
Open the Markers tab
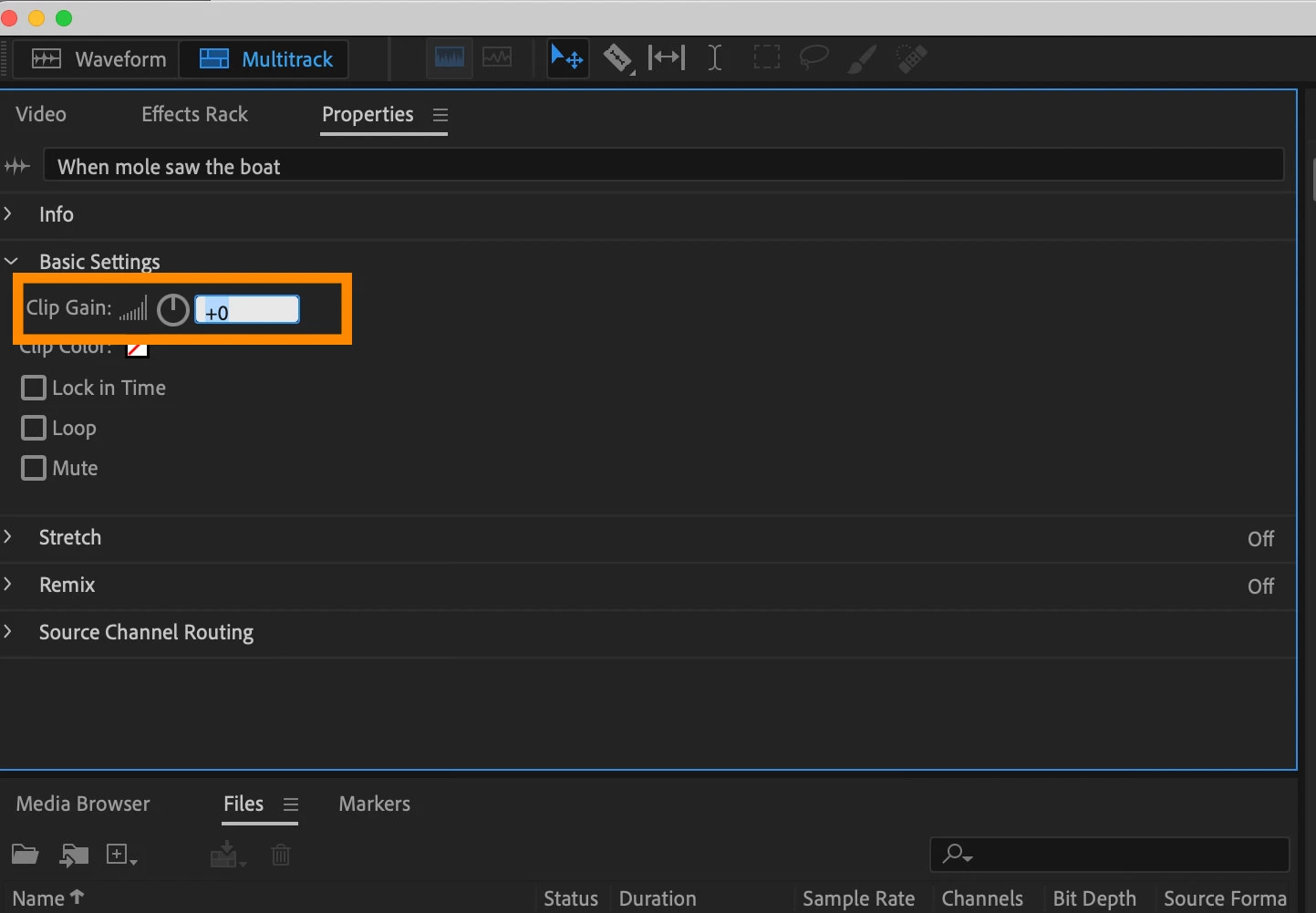[x=374, y=804]
